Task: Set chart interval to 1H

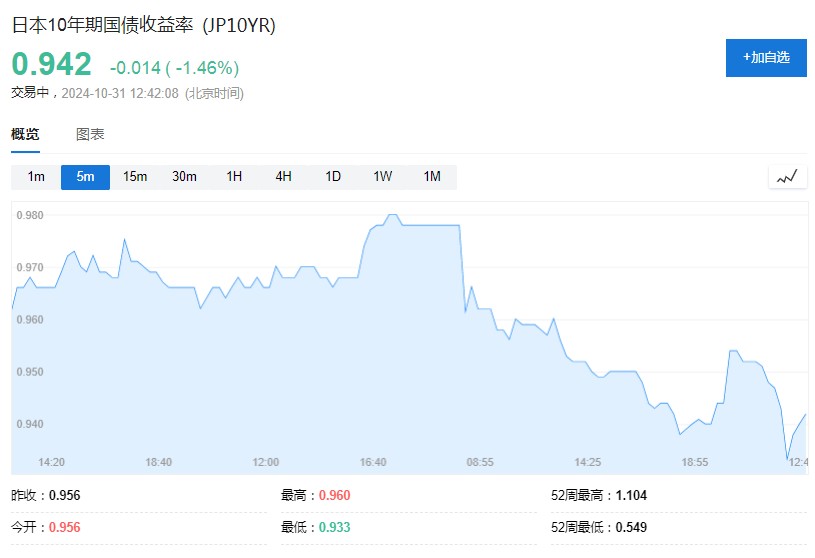Action: [x=234, y=177]
